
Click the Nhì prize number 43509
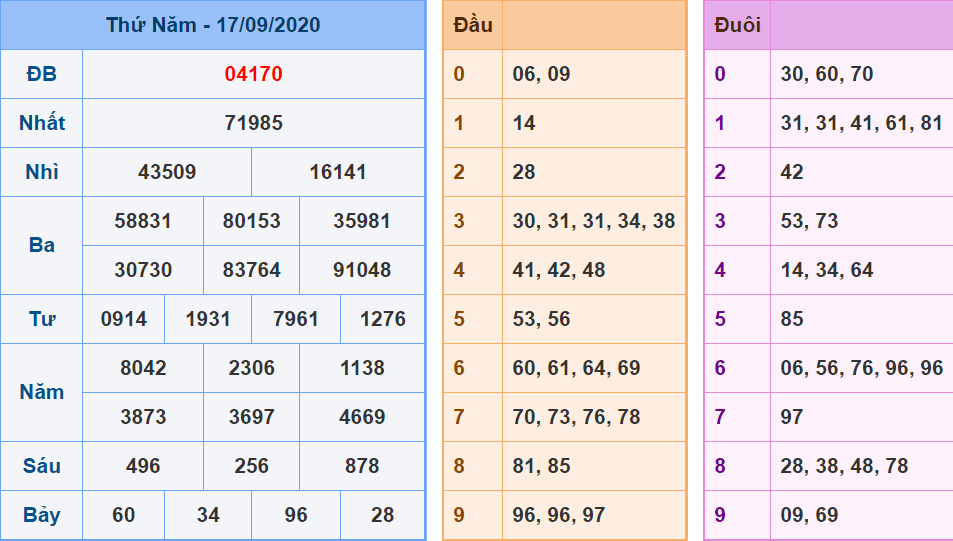167,172
